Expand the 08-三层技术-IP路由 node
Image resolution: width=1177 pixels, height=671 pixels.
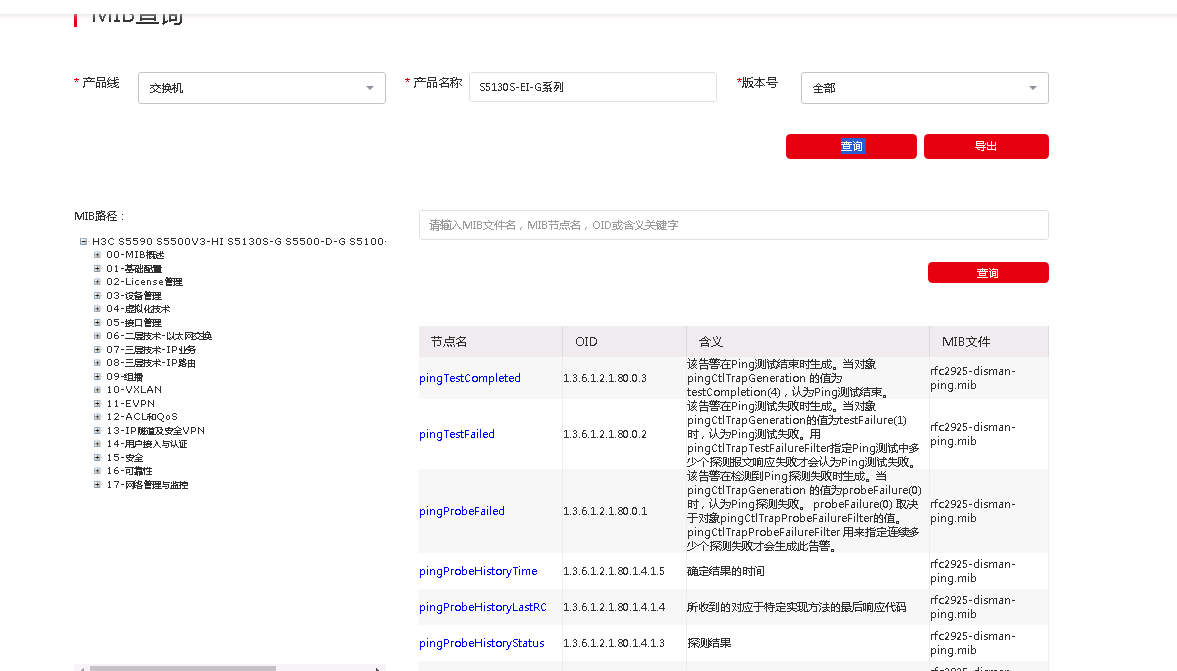97,363
